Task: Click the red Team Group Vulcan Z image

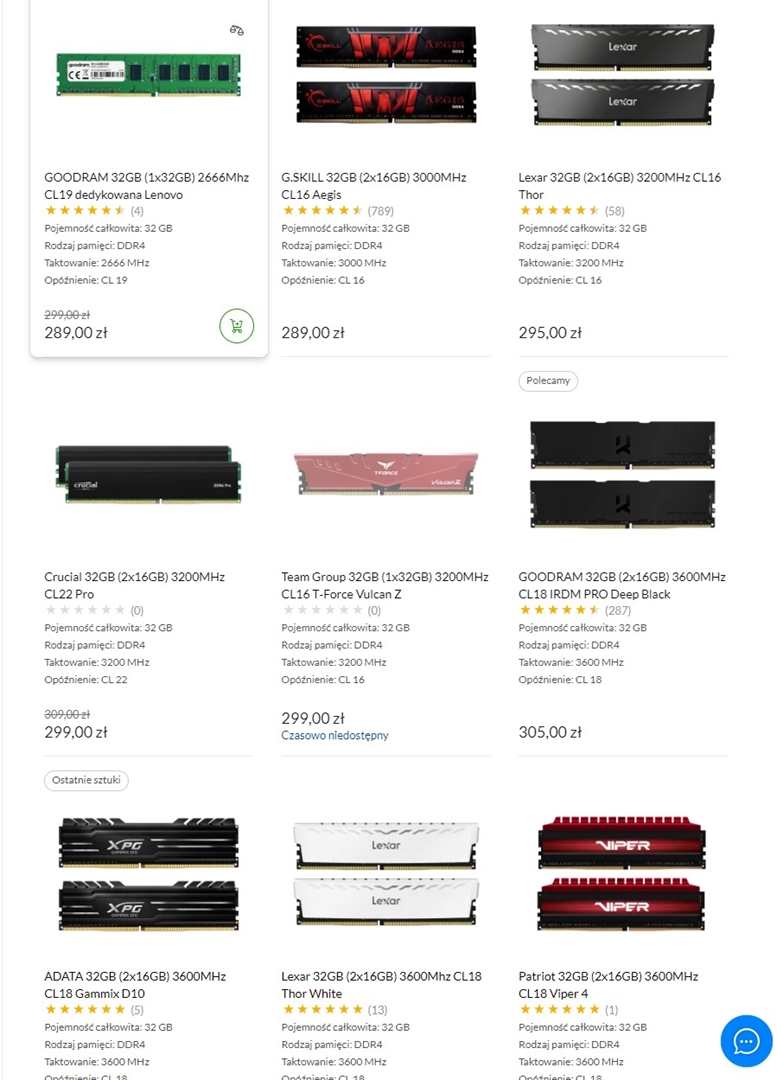Action: (386, 471)
